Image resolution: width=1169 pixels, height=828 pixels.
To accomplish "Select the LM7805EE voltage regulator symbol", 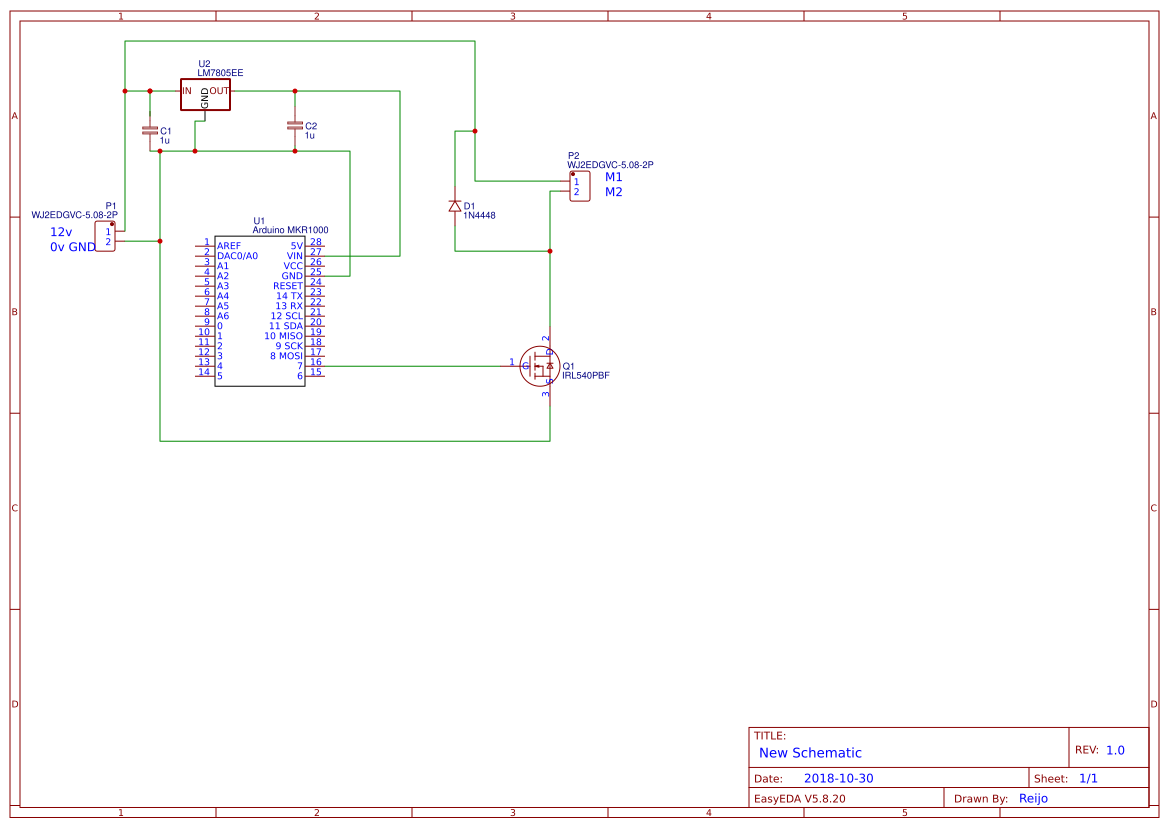I will point(204,93).
